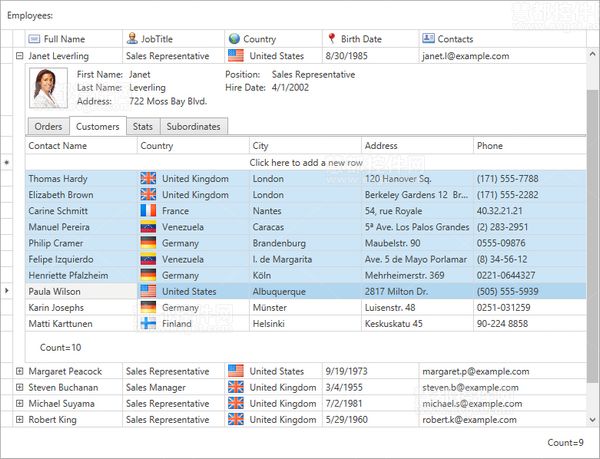
Task: Click the Albuquerque city cell
Action: pos(305,291)
